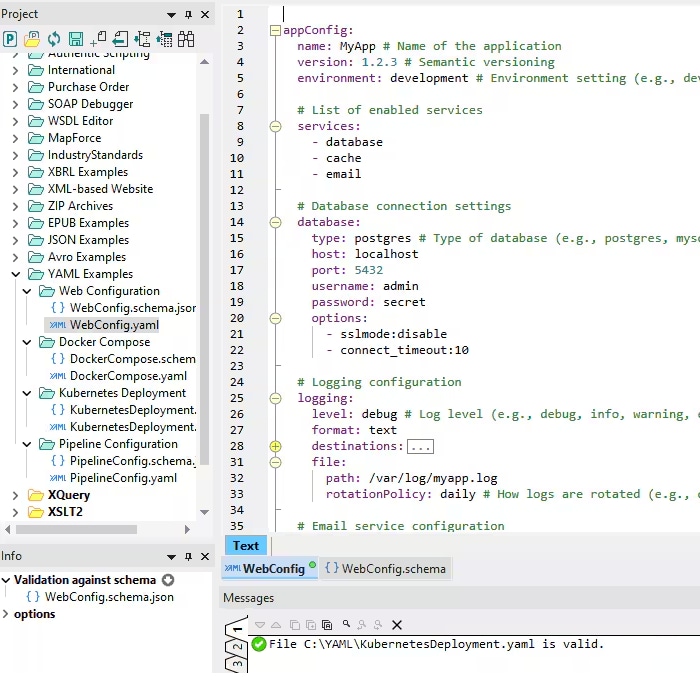Click the add icon beside Validation against schema

[168, 580]
